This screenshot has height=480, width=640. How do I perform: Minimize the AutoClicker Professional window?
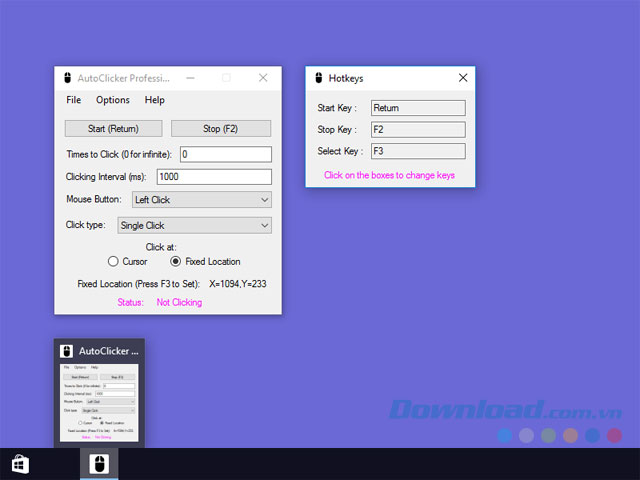(x=190, y=78)
